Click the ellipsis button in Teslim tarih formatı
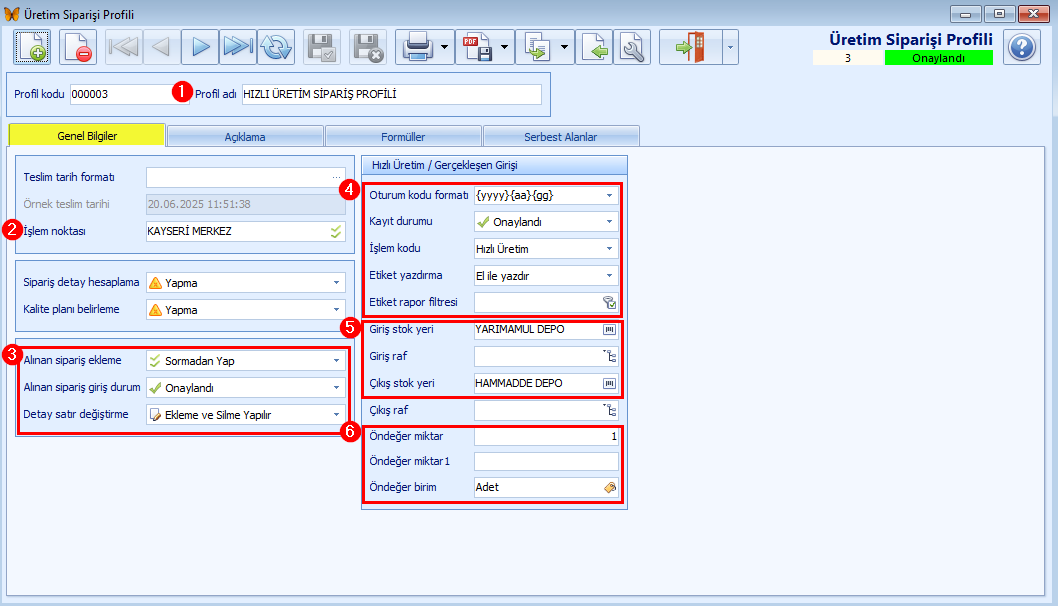Viewport: 1058px width, 606px height. click(336, 177)
